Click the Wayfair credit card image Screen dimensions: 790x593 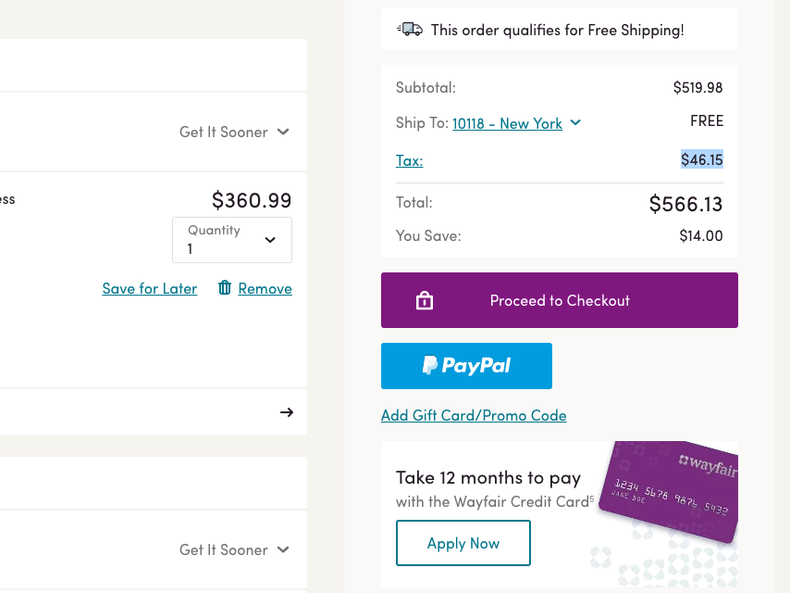670,490
